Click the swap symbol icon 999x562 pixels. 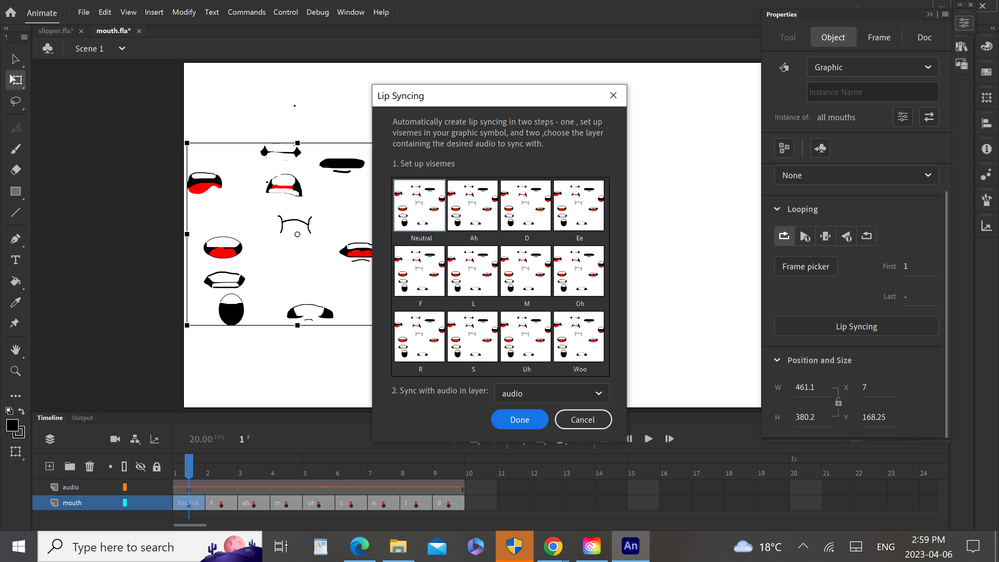[929, 117]
